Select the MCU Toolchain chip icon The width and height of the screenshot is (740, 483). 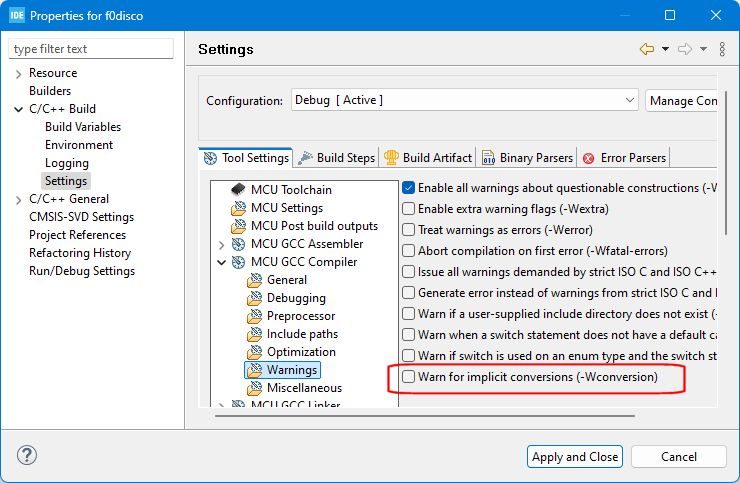coord(238,190)
